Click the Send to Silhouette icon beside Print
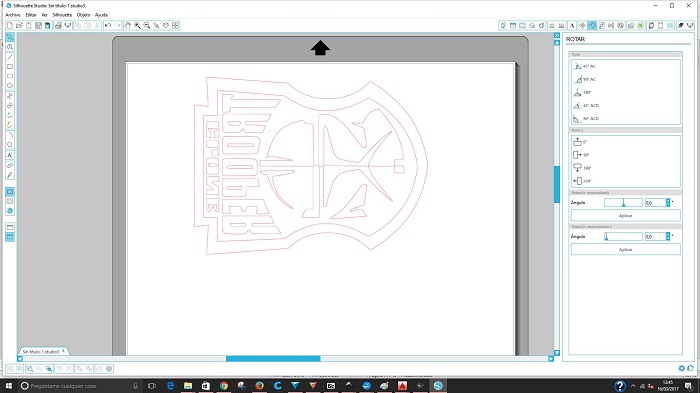Viewport: 700px width, 393px height. 68,25
